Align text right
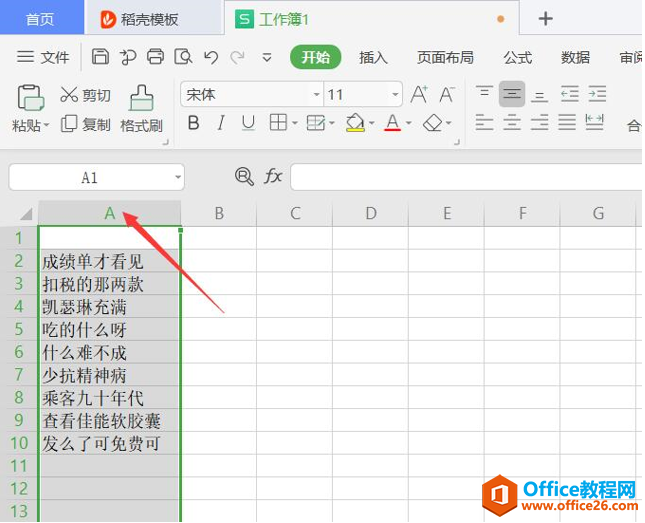This screenshot has height=523, width=645. [x=539, y=122]
